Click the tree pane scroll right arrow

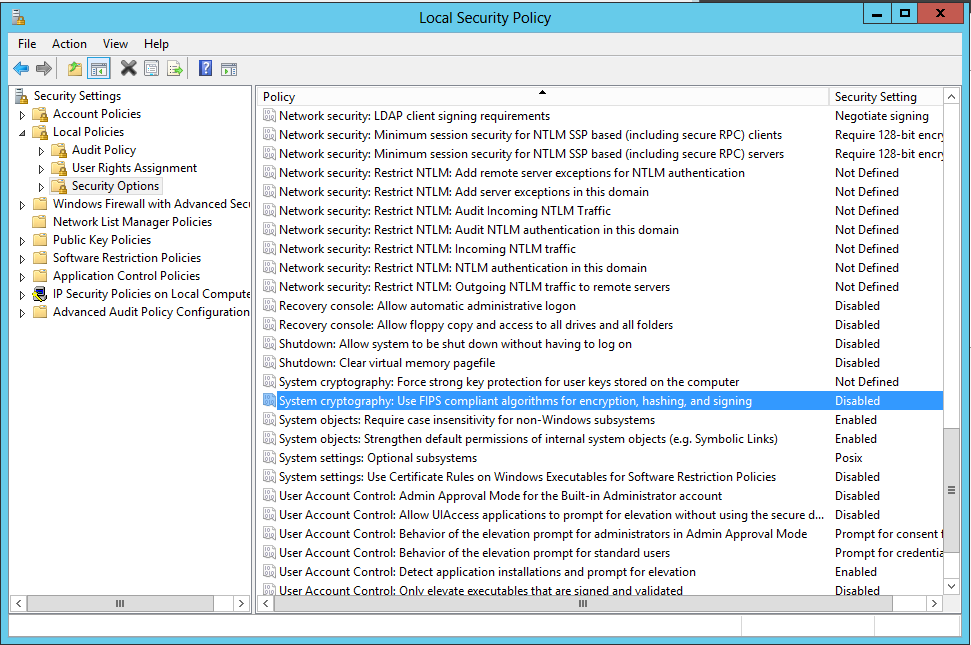[242, 603]
